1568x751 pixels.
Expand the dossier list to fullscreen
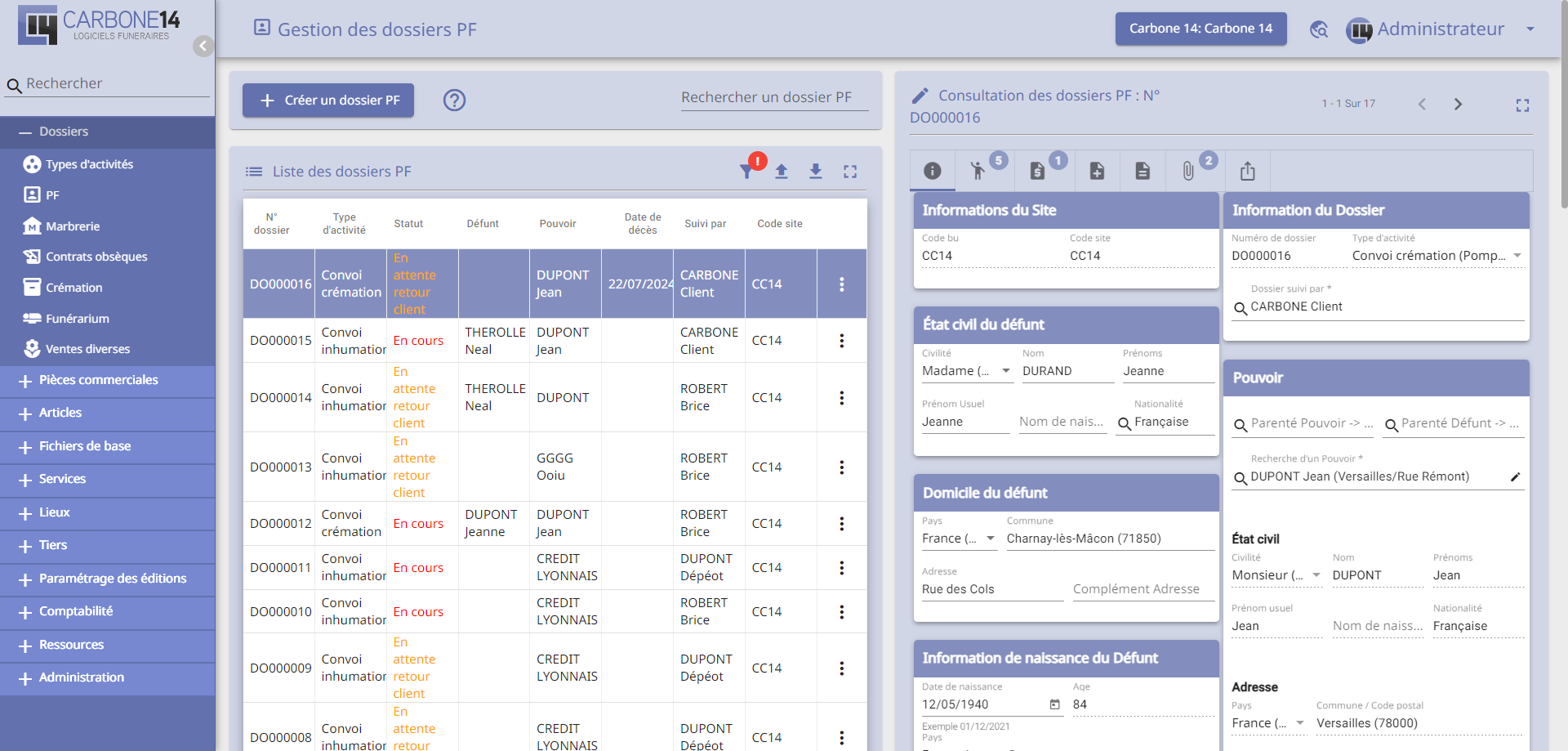[850, 172]
